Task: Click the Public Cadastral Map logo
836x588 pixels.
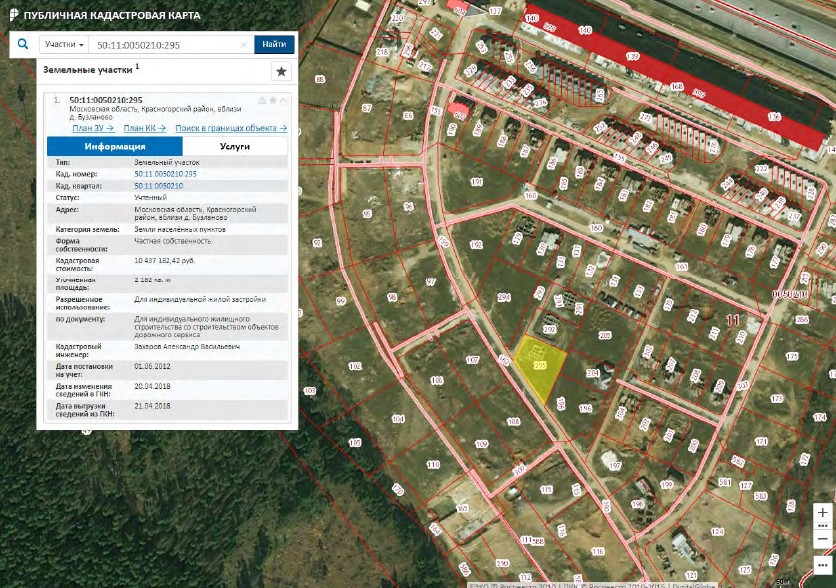Action: pos(13,14)
